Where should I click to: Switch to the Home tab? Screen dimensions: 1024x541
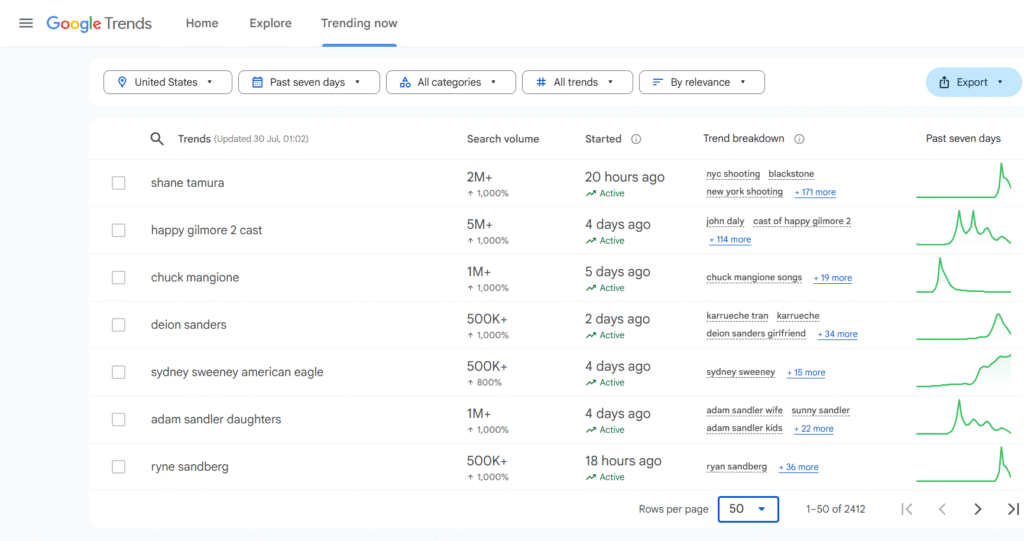click(202, 24)
